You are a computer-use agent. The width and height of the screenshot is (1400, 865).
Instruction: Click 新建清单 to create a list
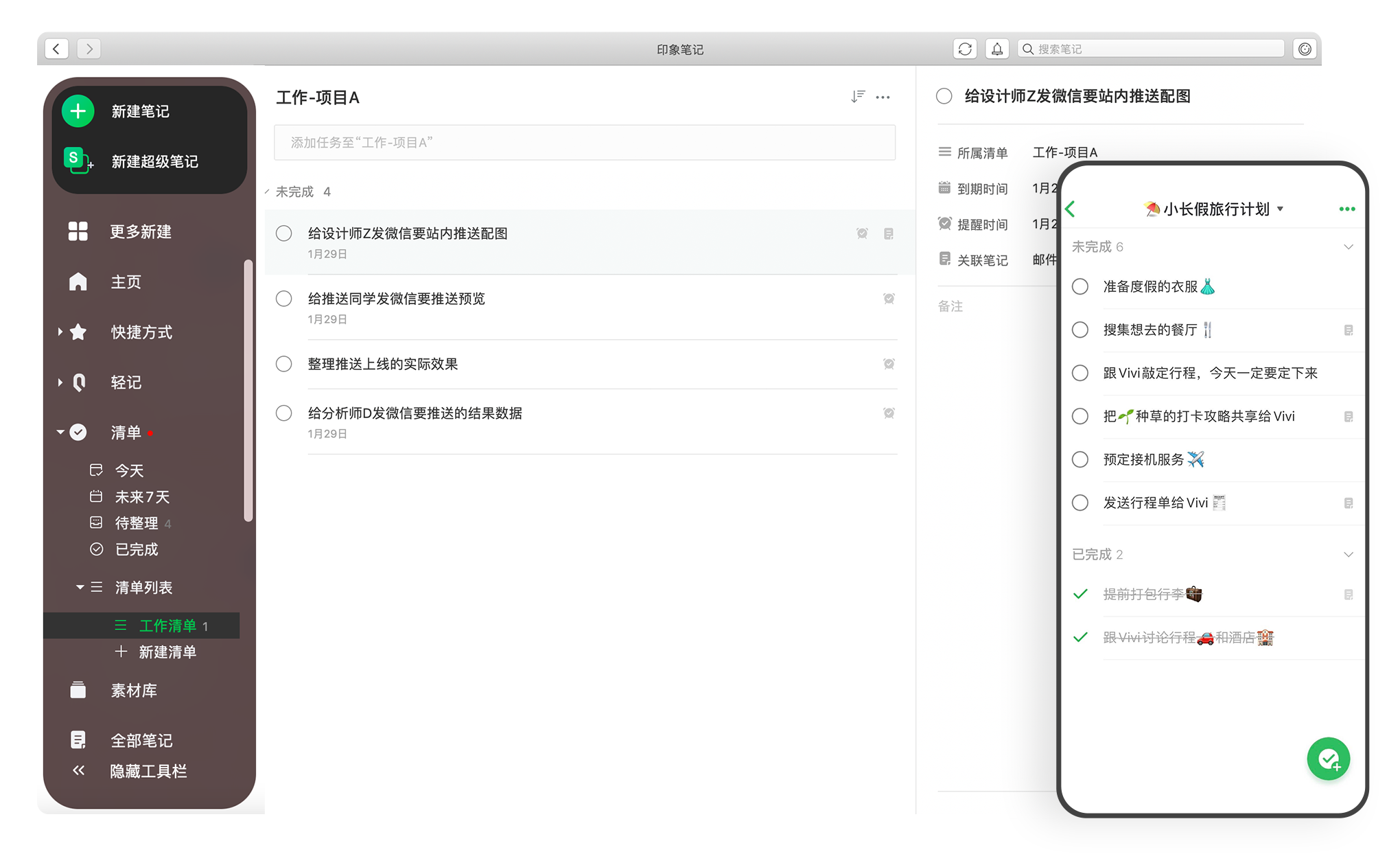[167, 651]
